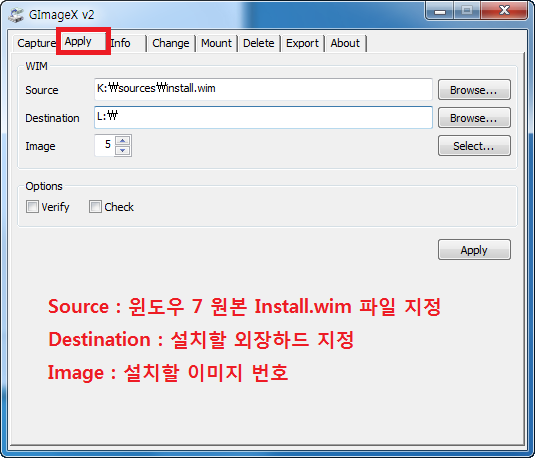
Task: Browse for the Source WIM file
Action: point(474,90)
